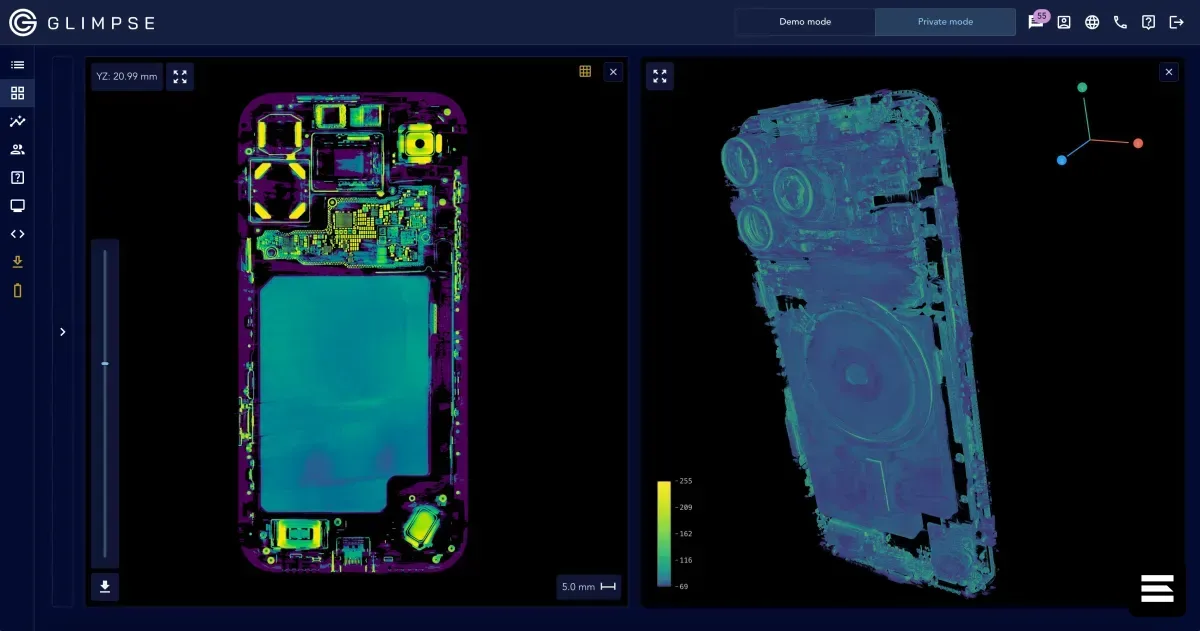The width and height of the screenshot is (1200, 631).
Task: Click the yellow battery sidebar icon
Action: point(17,291)
